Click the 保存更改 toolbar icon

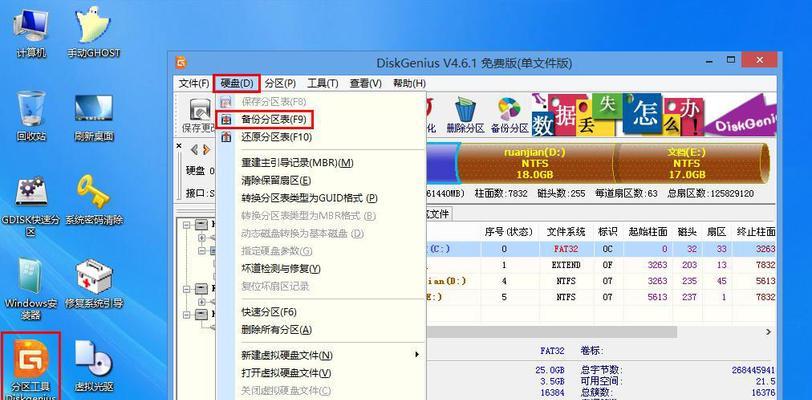click(x=199, y=115)
